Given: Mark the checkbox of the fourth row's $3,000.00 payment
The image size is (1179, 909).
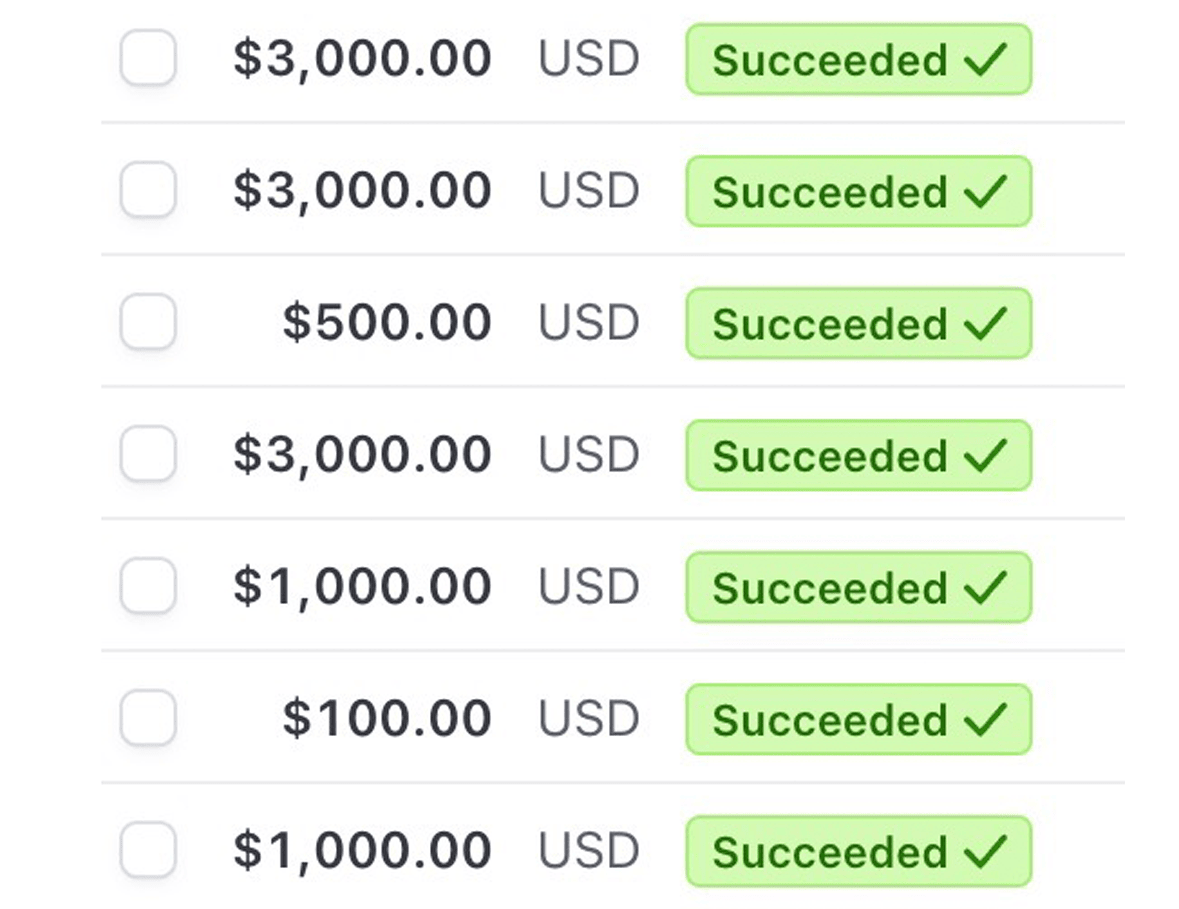Looking at the screenshot, I should pos(148,454).
